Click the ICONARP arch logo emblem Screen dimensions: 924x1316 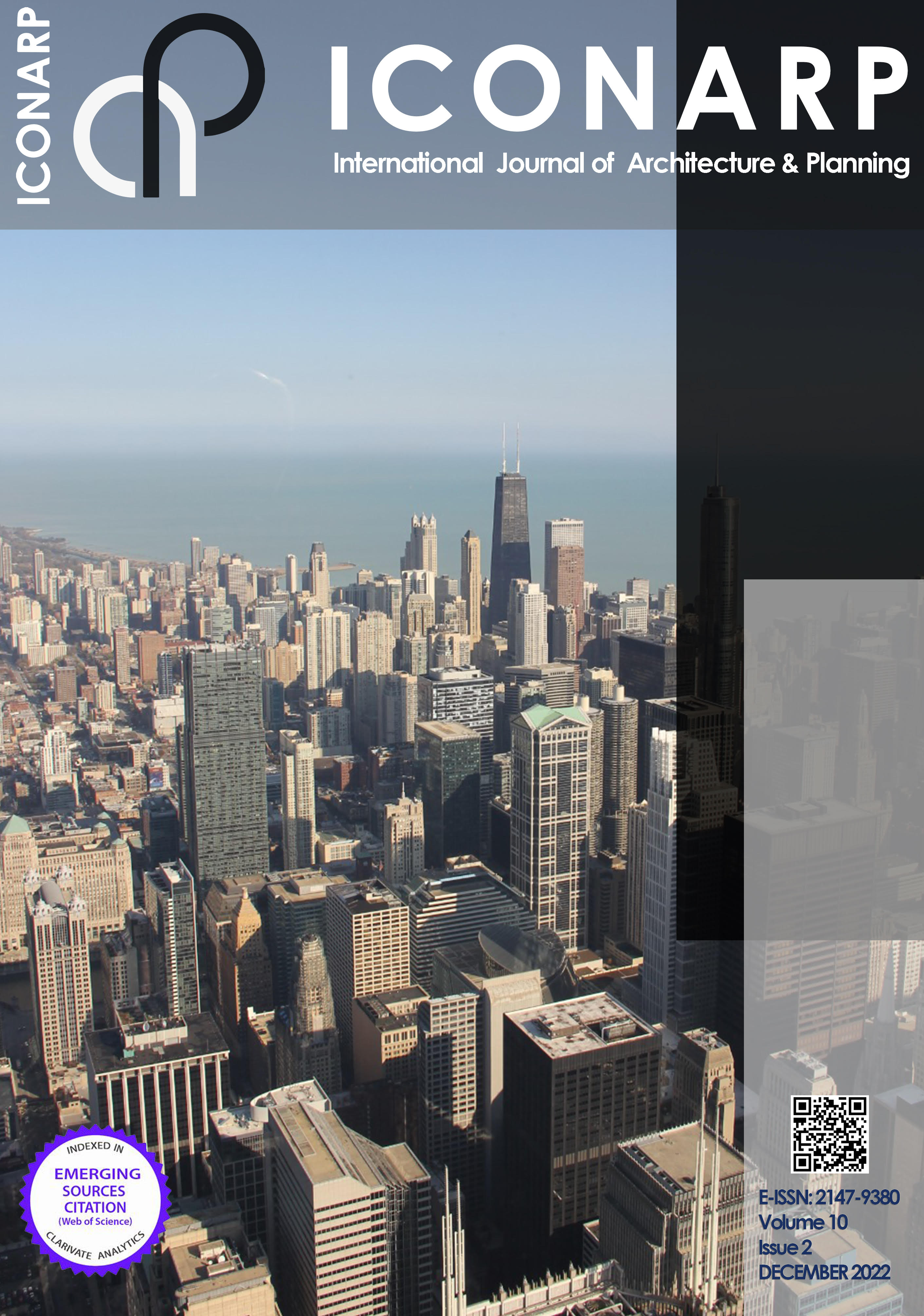point(168,105)
